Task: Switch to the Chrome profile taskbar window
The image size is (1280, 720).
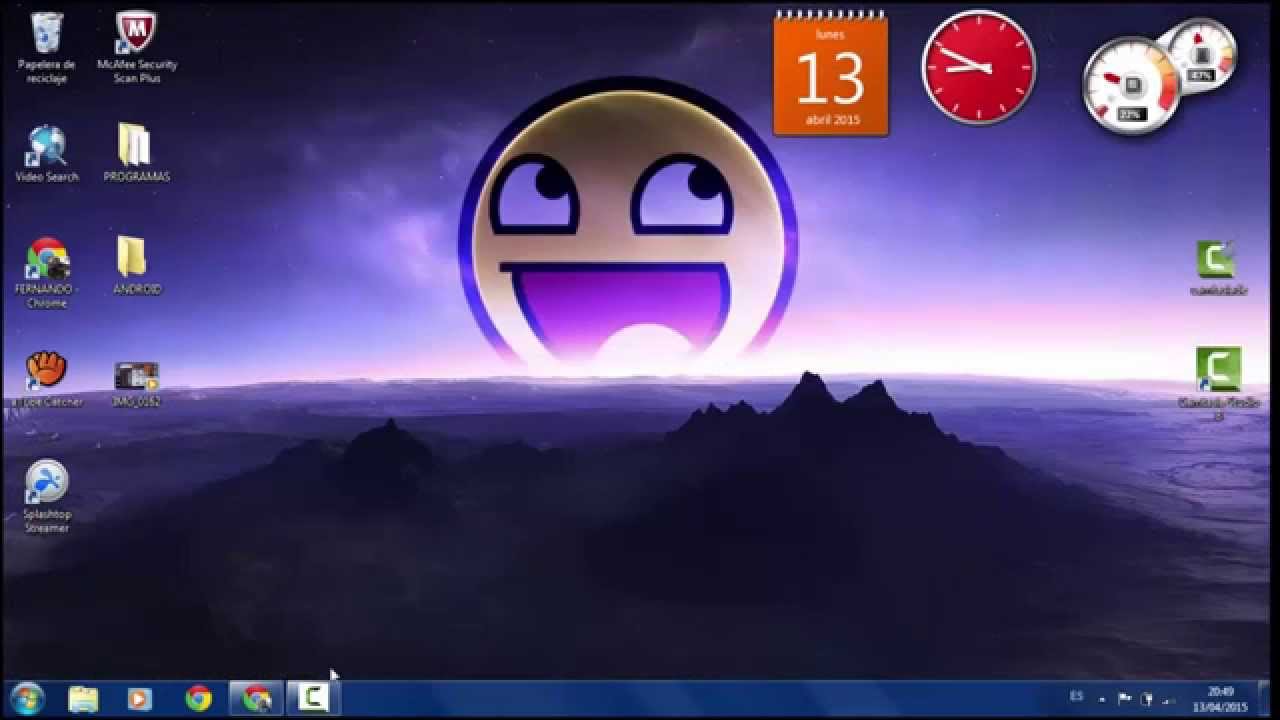Action: [257, 698]
